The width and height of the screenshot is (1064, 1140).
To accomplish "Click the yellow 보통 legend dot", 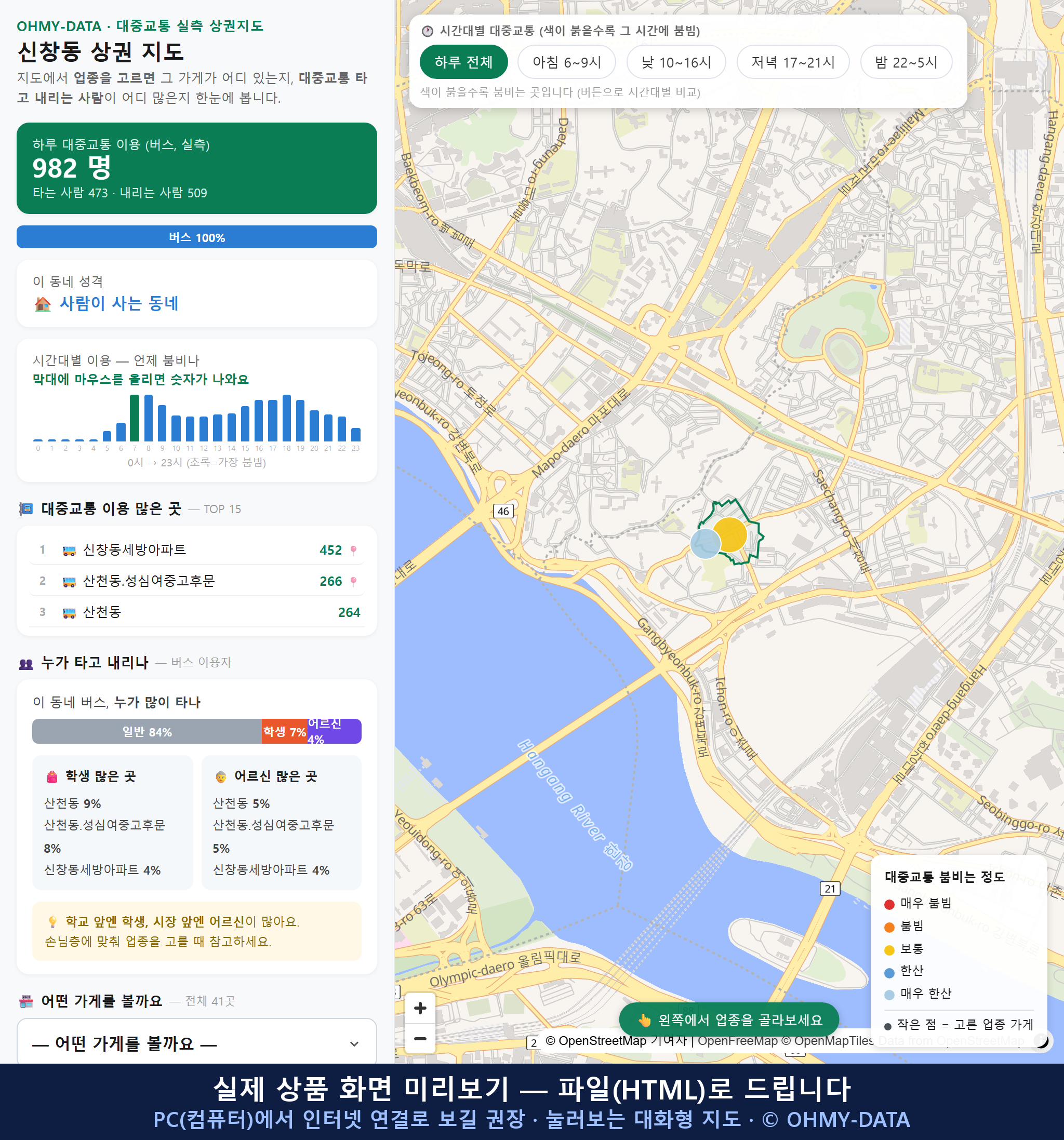I will coord(889,950).
